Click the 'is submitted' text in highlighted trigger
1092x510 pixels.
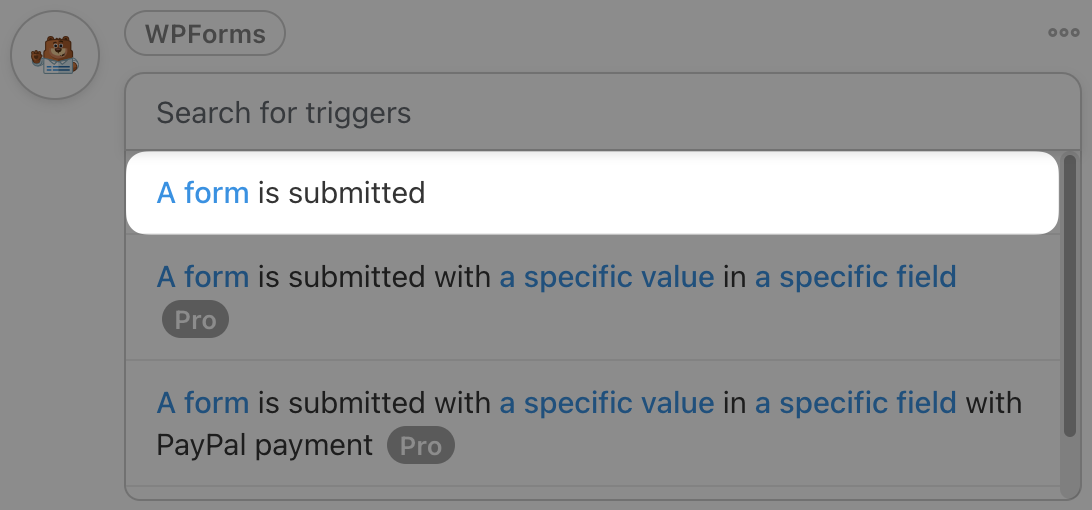(x=341, y=192)
